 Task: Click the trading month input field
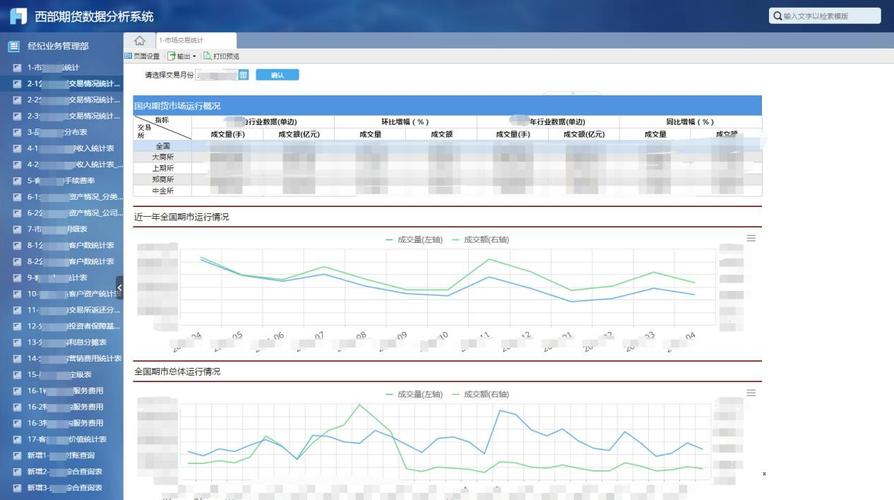click(x=217, y=75)
